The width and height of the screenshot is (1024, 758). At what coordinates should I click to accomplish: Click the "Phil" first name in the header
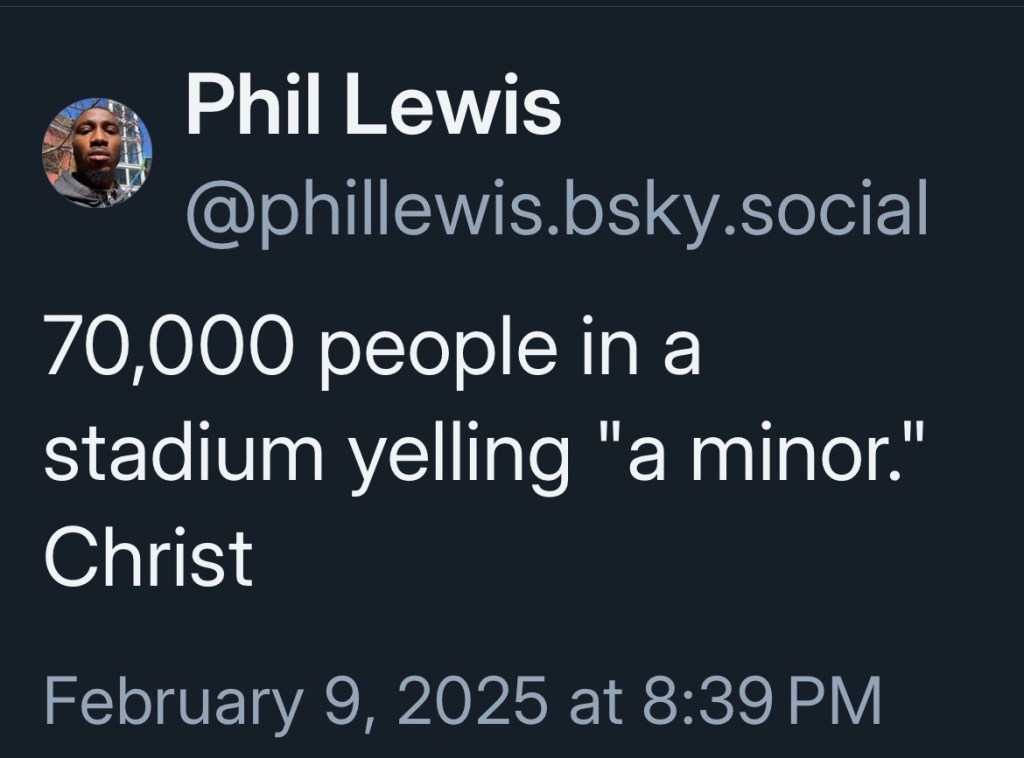[253, 108]
